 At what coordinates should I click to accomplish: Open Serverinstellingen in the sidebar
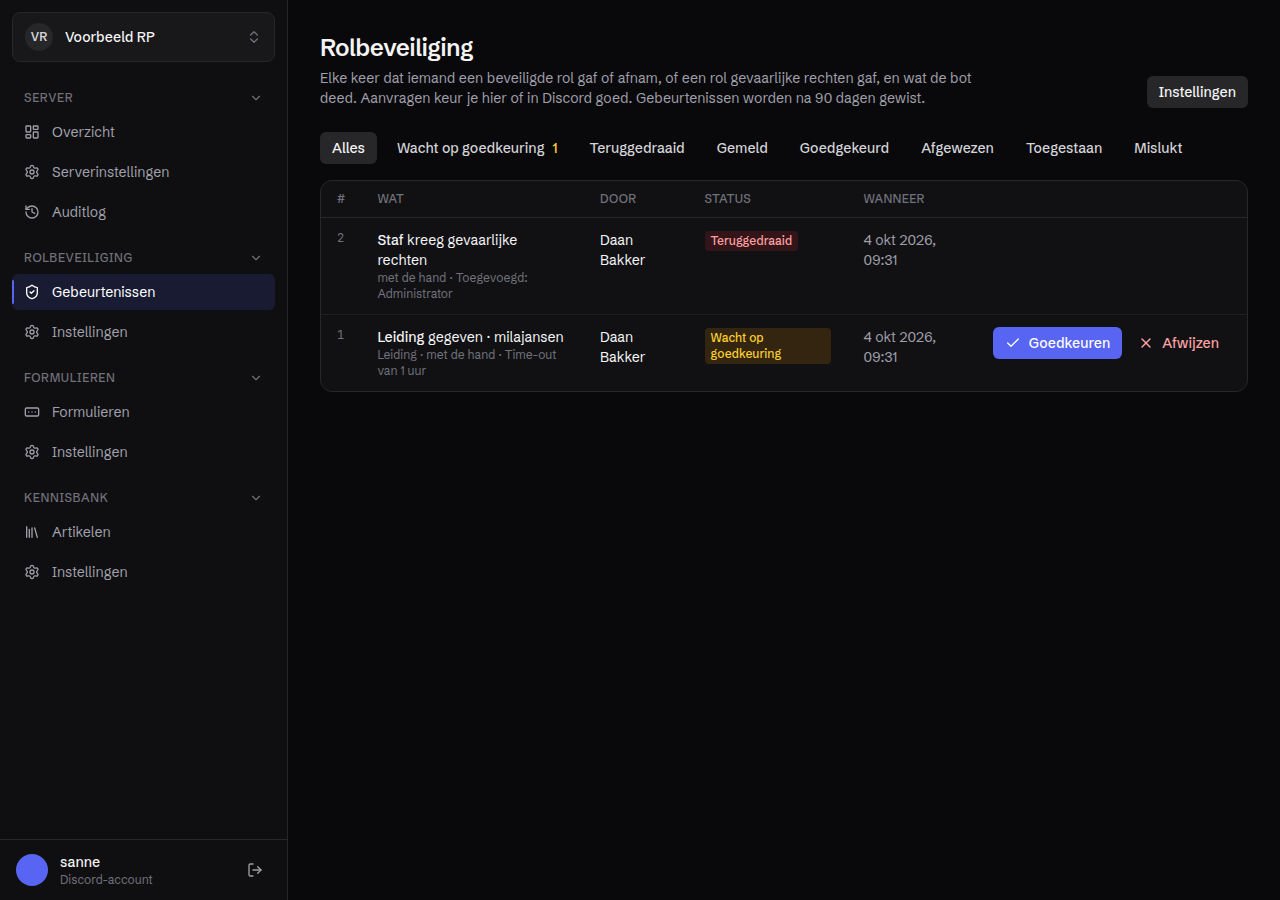(143, 172)
